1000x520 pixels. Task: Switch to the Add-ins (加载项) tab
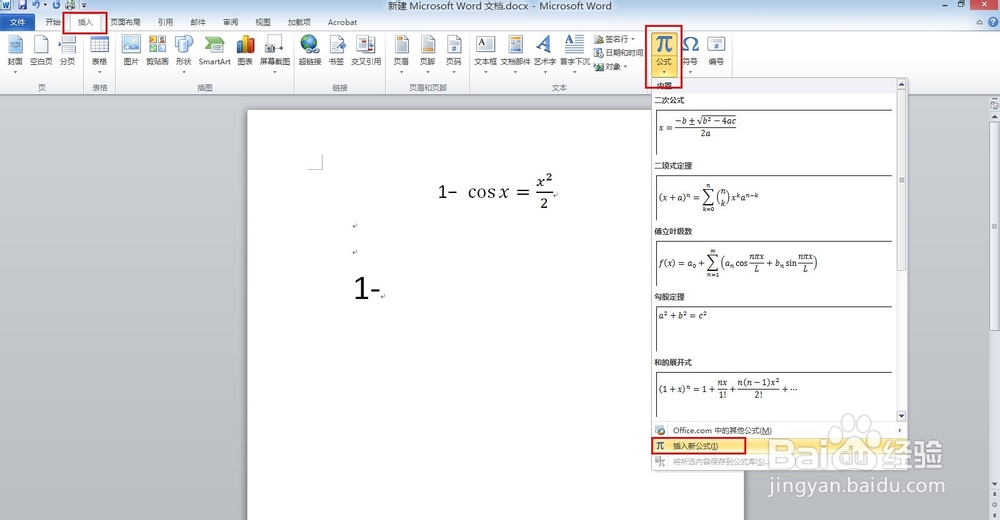click(x=299, y=22)
